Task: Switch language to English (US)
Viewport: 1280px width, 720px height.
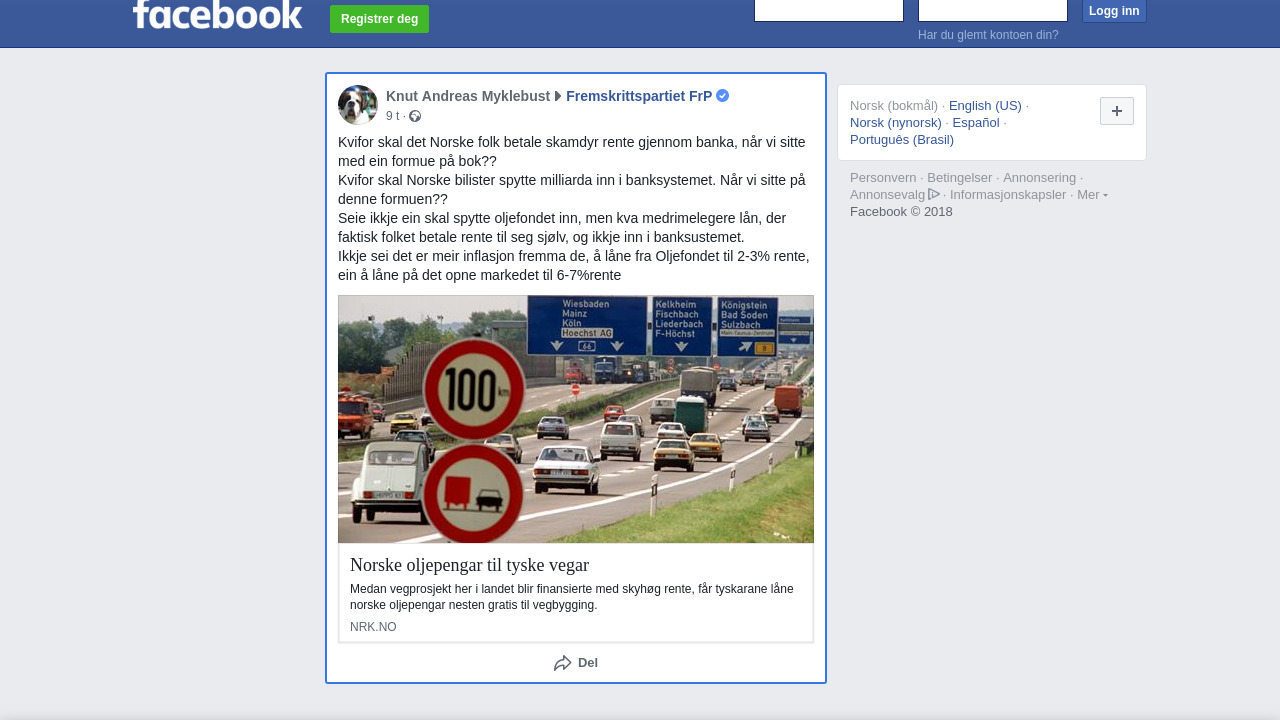Action: pos(985,105)
